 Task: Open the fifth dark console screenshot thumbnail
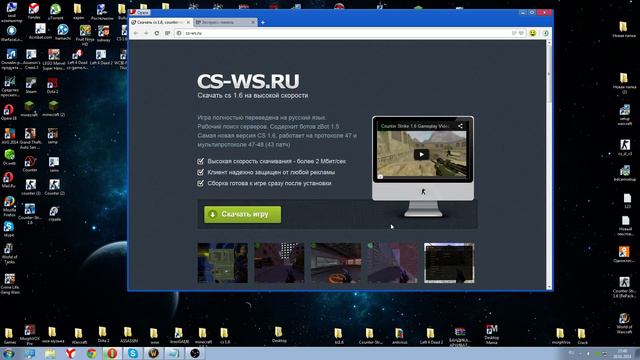click(x=449, y=263)
